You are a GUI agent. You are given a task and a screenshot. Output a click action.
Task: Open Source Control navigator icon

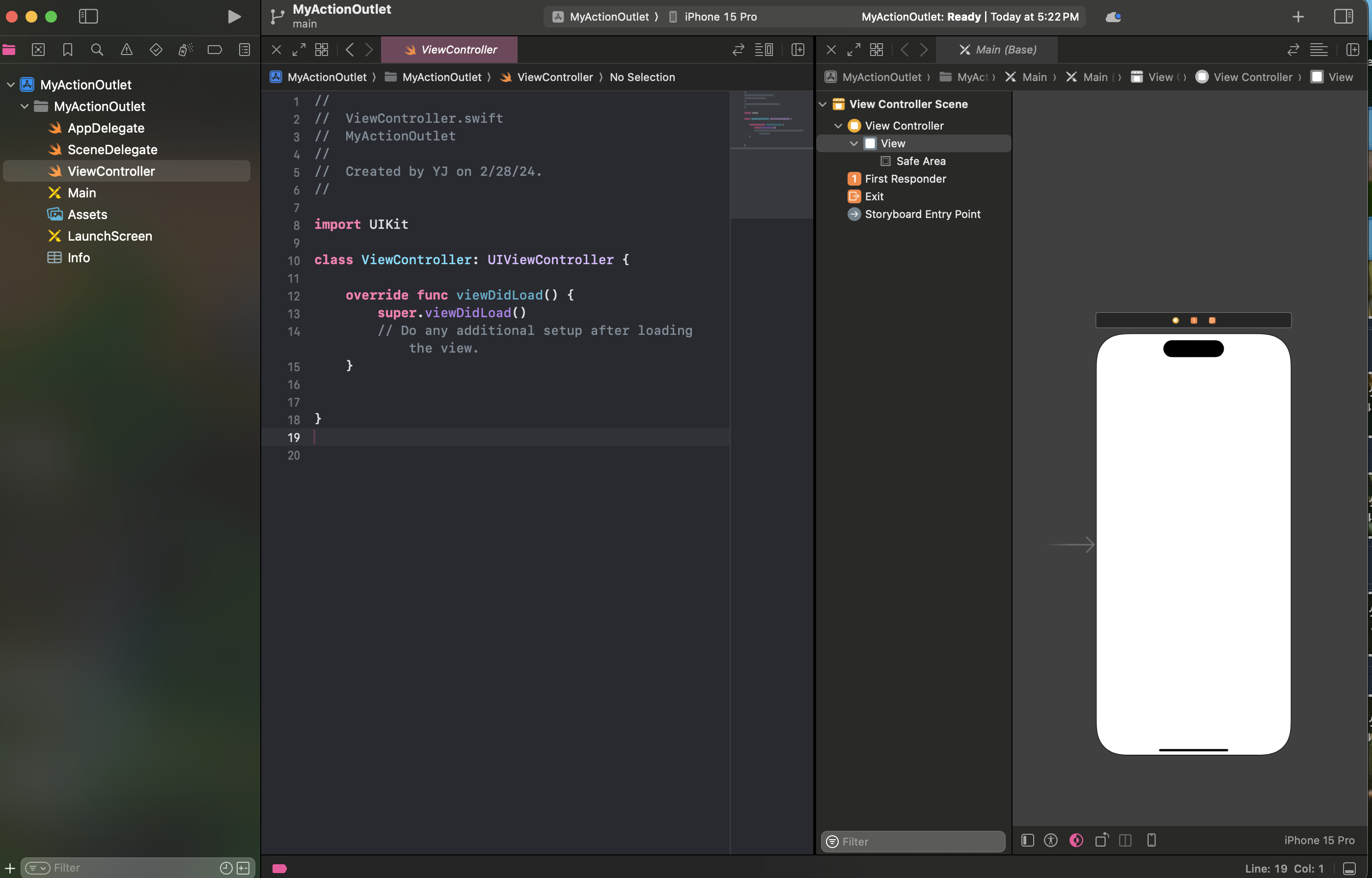(x=38, y=50)
